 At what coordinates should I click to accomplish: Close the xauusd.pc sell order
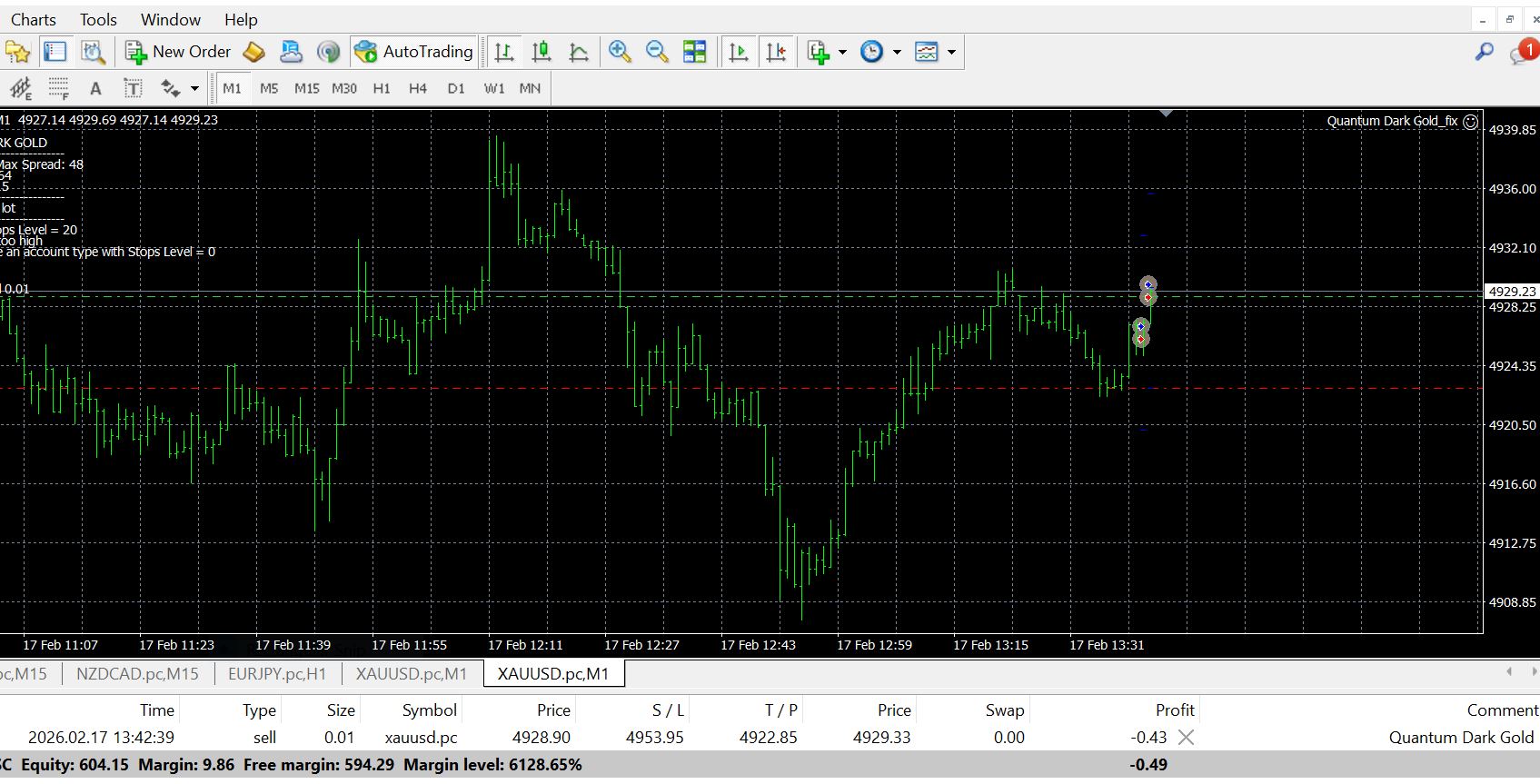click(x=1186, y=738)
